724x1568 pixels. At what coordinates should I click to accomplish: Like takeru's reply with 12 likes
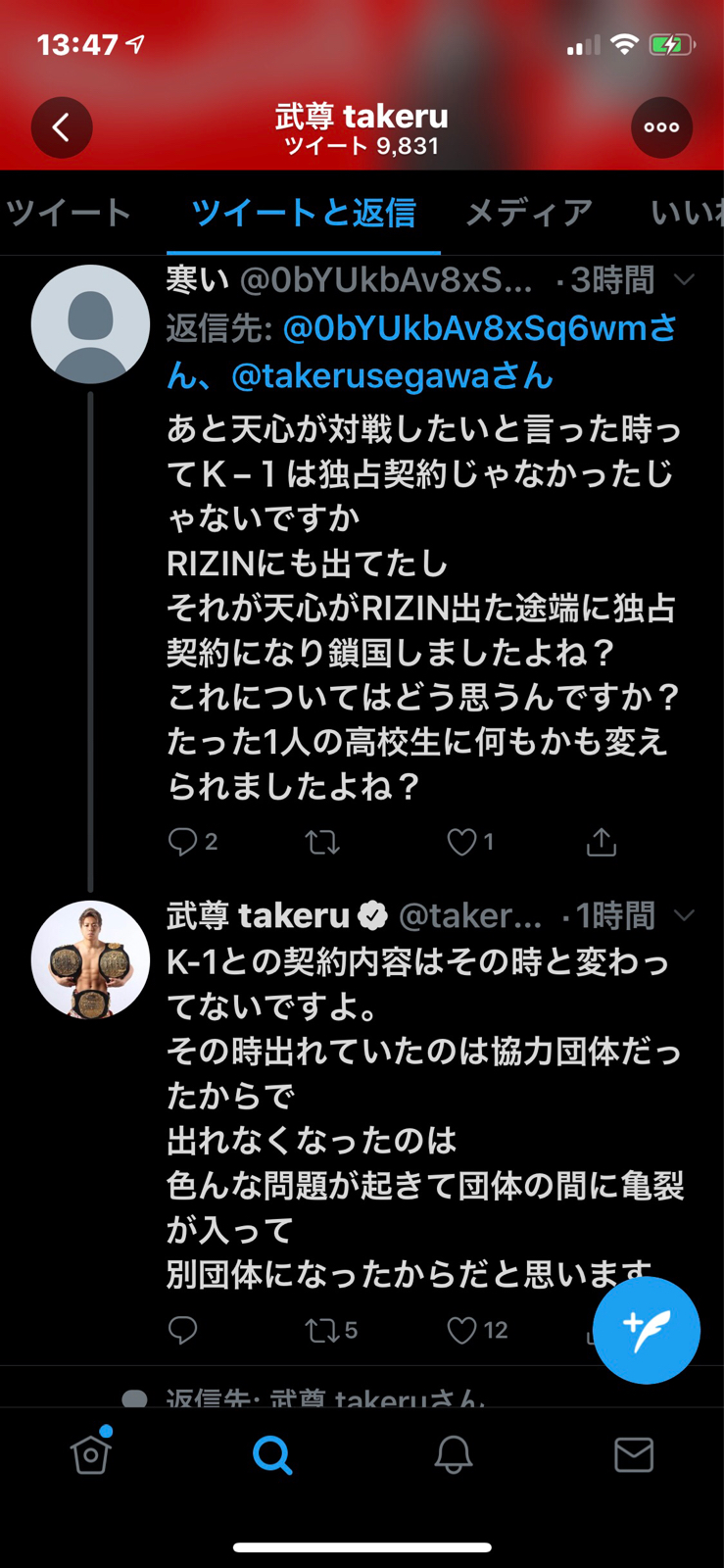point(461,1330)
